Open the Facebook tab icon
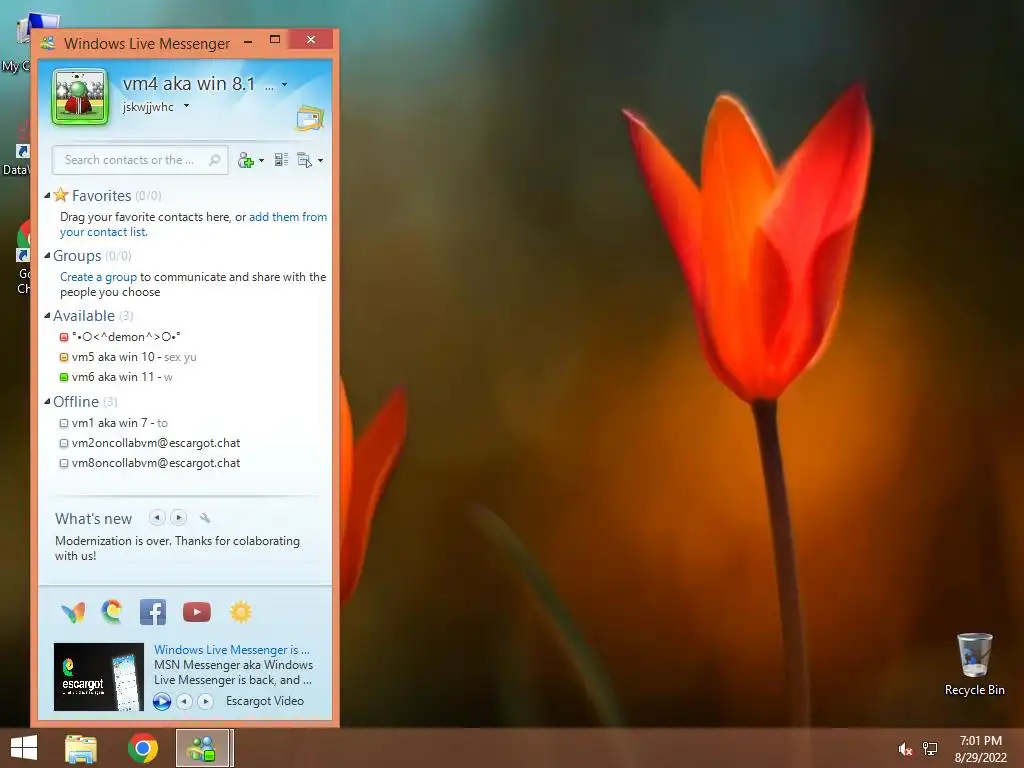Screen dimensions: 1024x768 (x=153, y=613)
